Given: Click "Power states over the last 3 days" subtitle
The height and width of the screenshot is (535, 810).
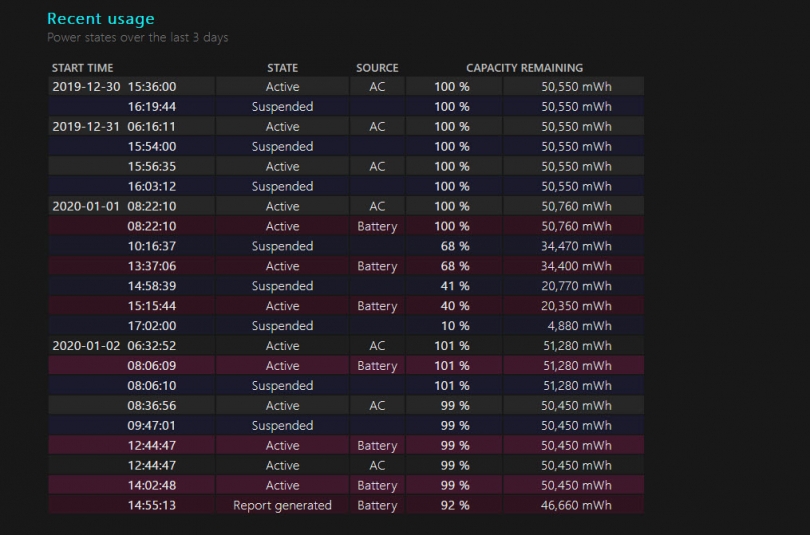Looking at the screenshot, I should tap(137, 38).
